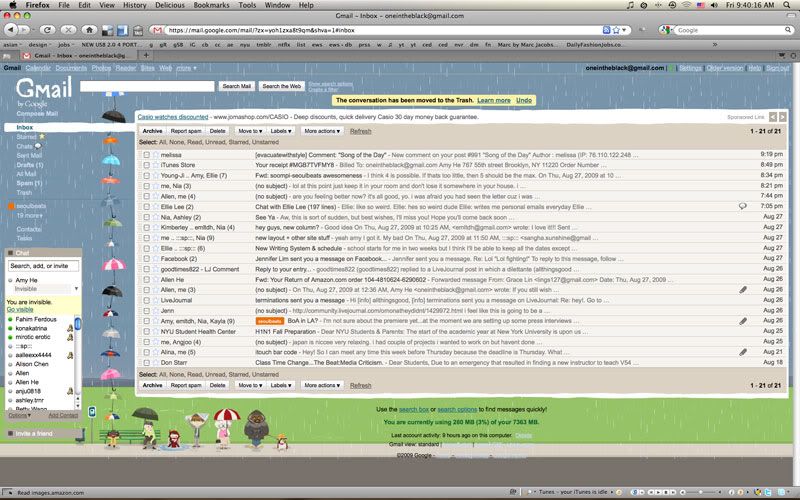Click the blue Delicious sidebar toolbar icon

pyautogui.click(x=122, y=31)
